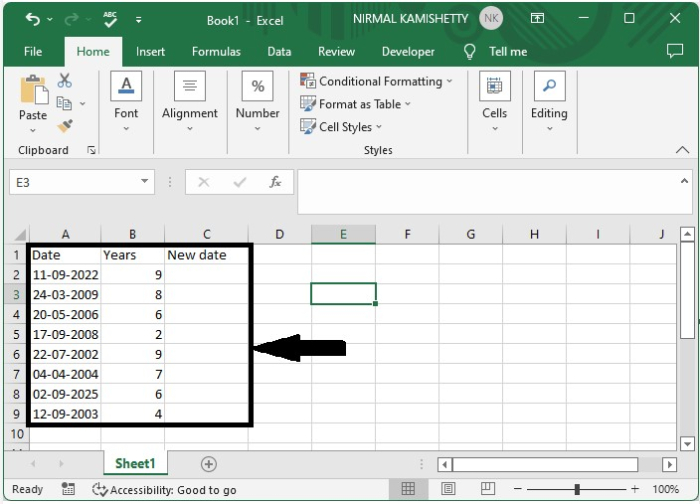This screenshot has width=700, height=504.
Task: Click the Paste clipboard icon
Action: tap(34, 89)
